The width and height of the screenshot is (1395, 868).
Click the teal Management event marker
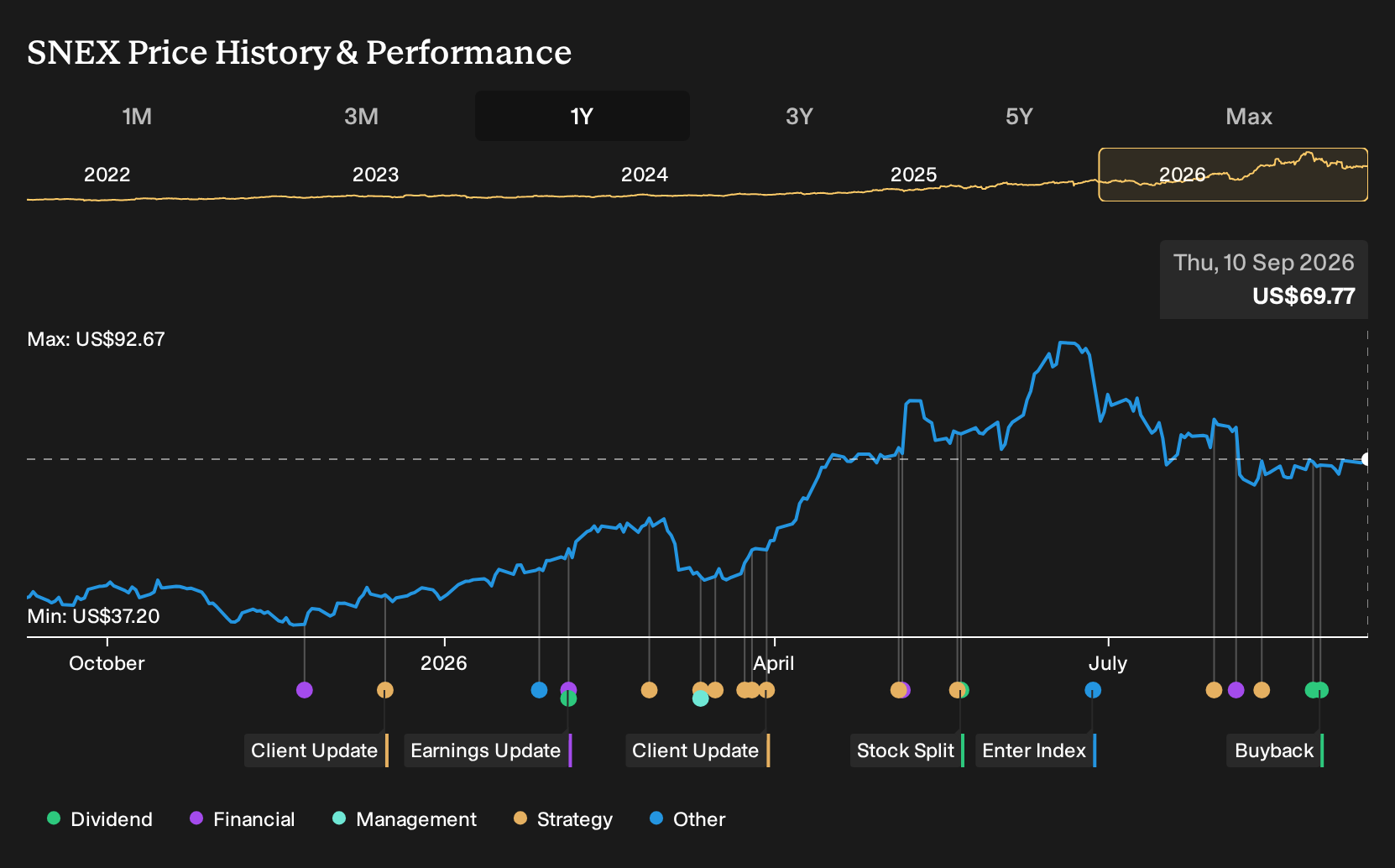701,698
